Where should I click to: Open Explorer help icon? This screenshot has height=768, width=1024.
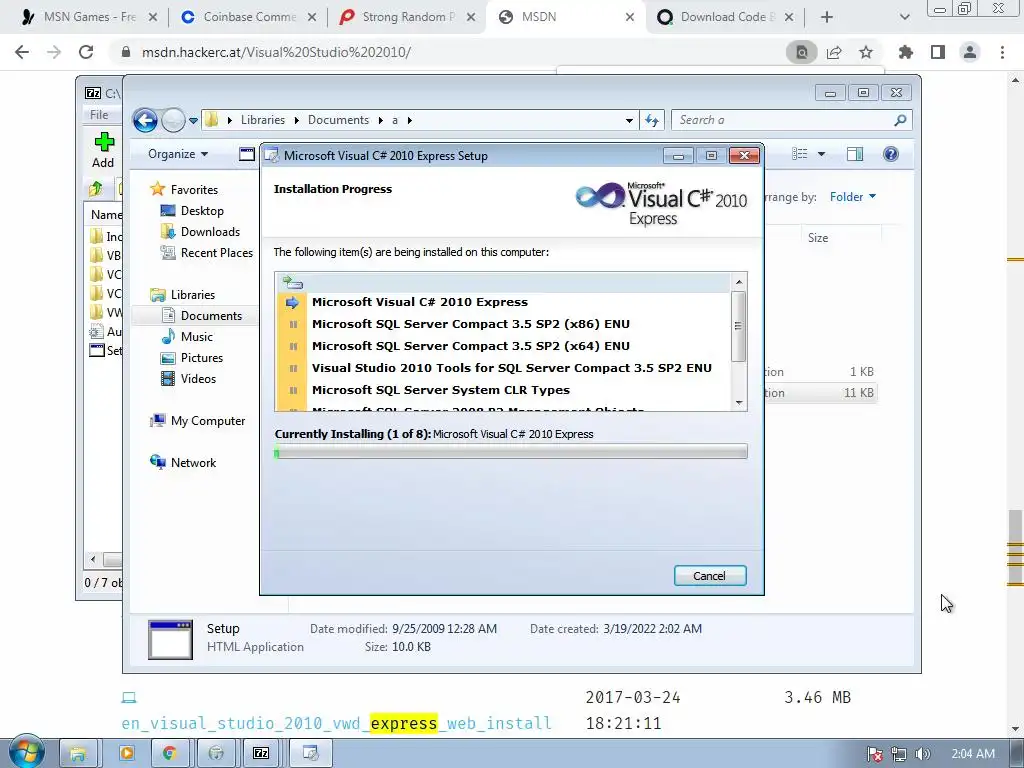tap(891, 154)
